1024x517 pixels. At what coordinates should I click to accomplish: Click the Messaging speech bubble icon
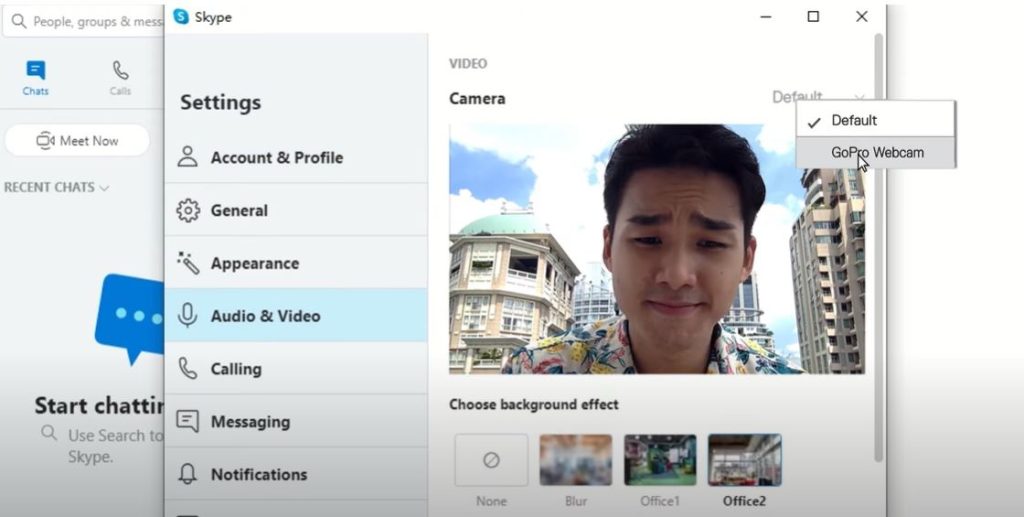[x=187, y=421]
